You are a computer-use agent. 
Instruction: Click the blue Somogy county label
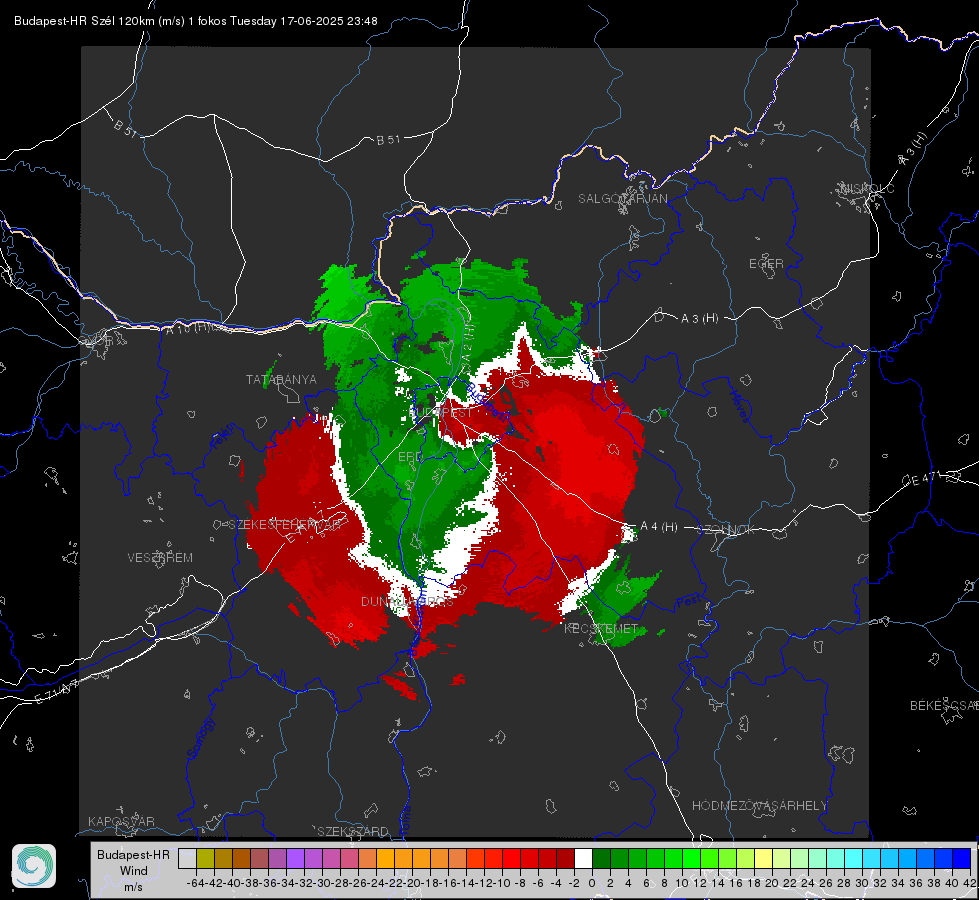click(201, 738)
